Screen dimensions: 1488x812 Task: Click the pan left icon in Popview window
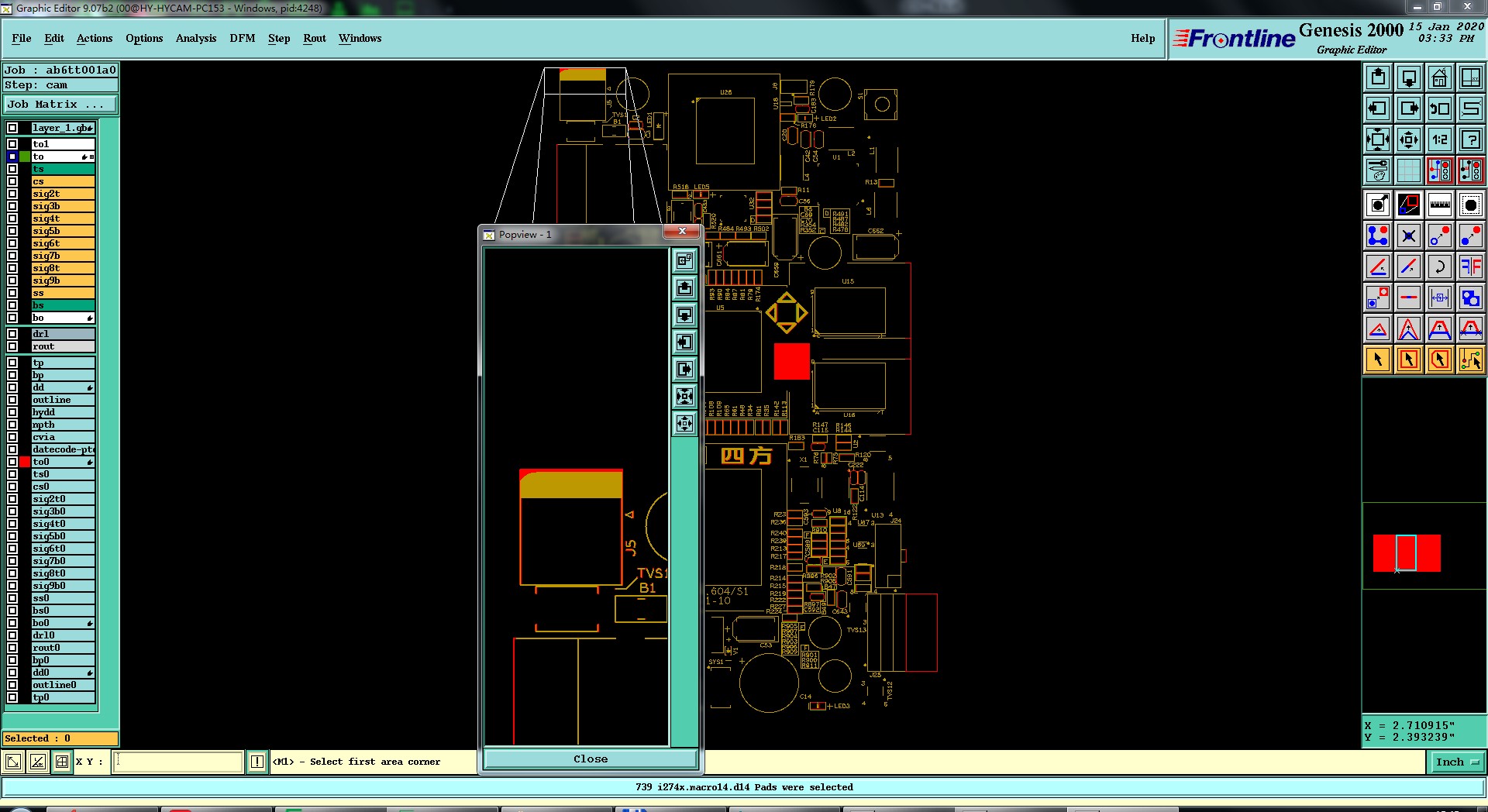tap(684, 342)
